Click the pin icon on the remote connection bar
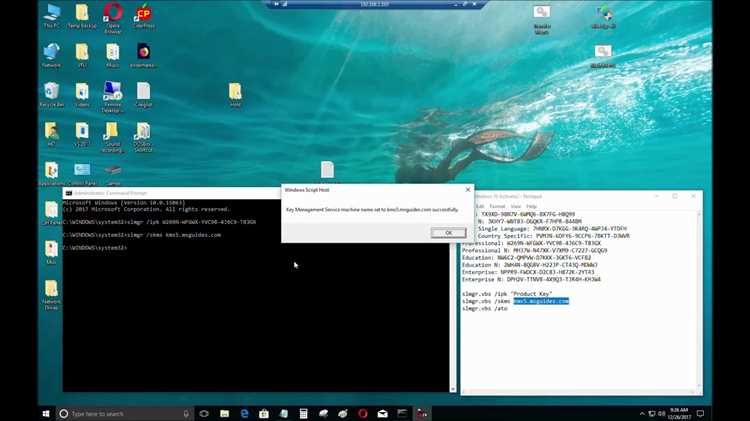This screenshot has height=421, width=750. pos(276,4)
